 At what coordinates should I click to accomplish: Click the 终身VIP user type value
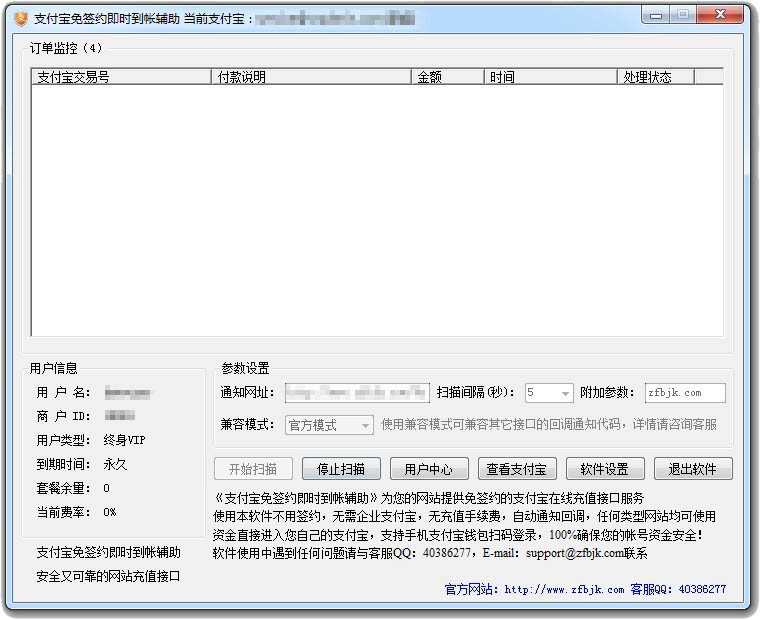(125, 440)
